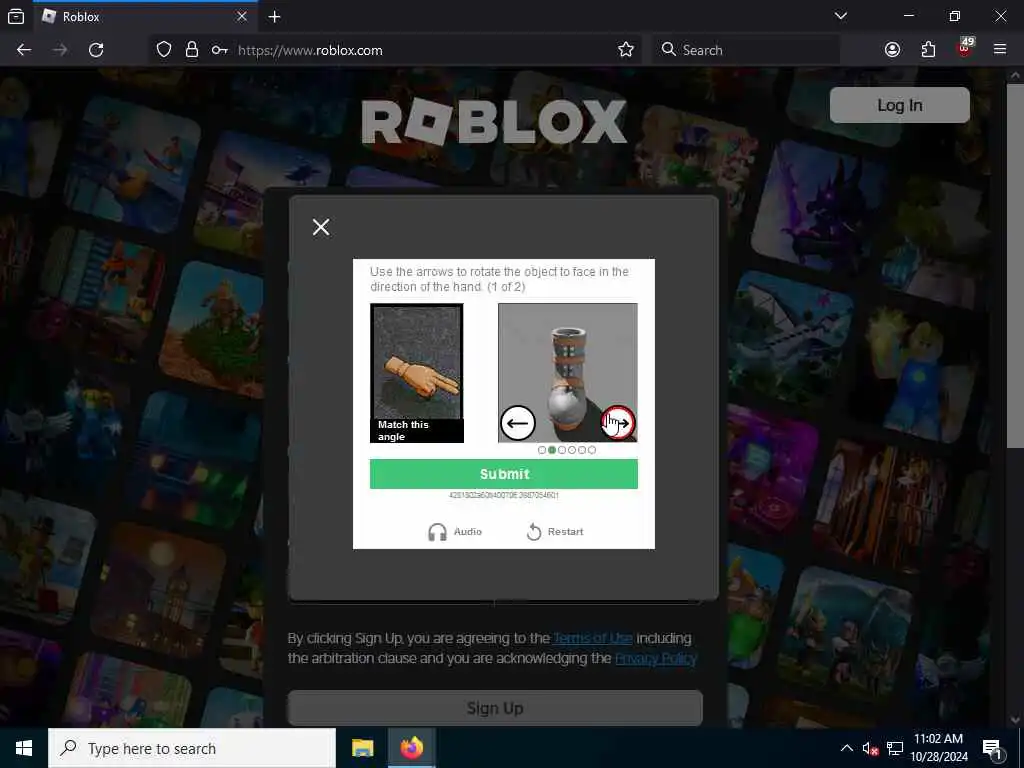The image size is (1024, 768).
Task: Select the first rotation position dot
Action: click(541, 450)
